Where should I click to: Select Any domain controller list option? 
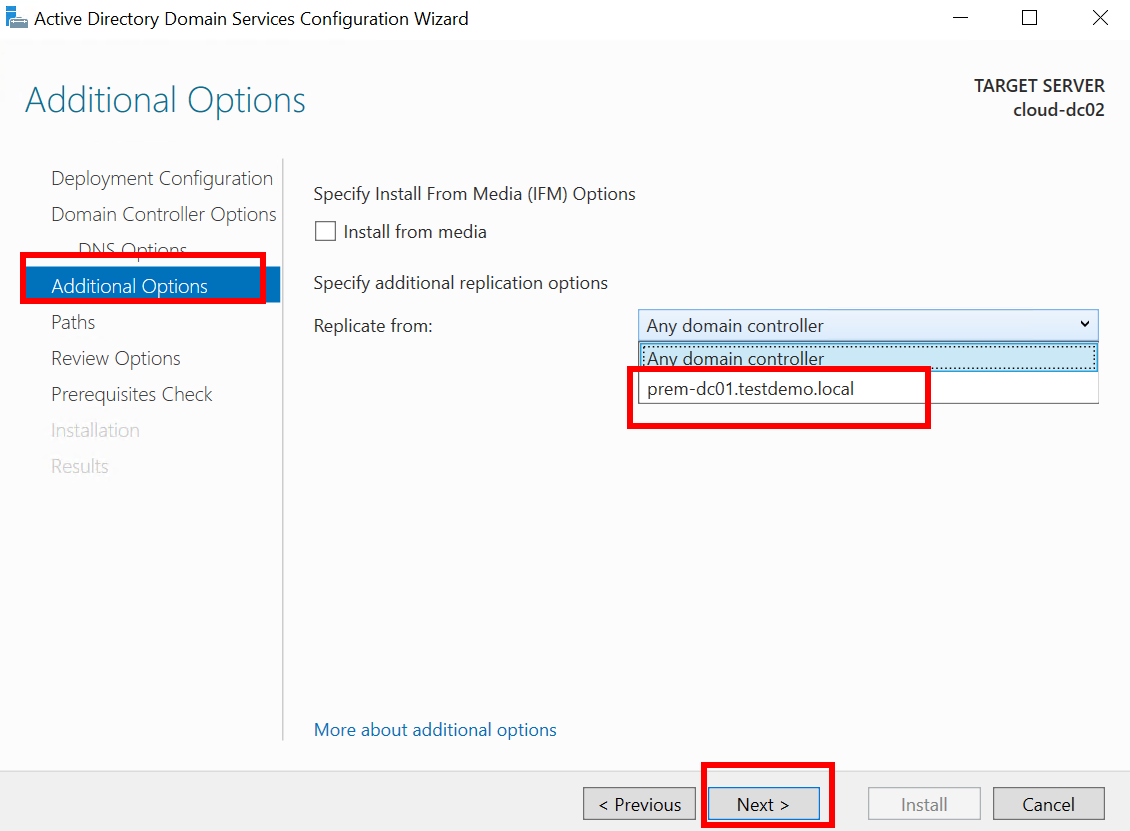point(868,358)
